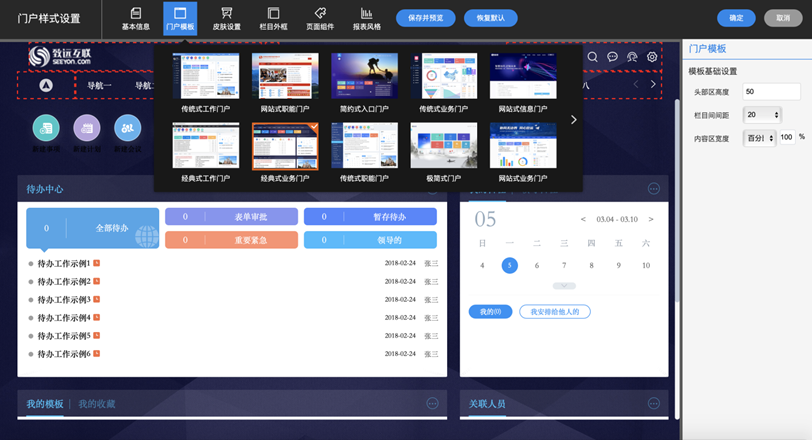Open the 栏目外框 frame settings

[x=273, y=18]
